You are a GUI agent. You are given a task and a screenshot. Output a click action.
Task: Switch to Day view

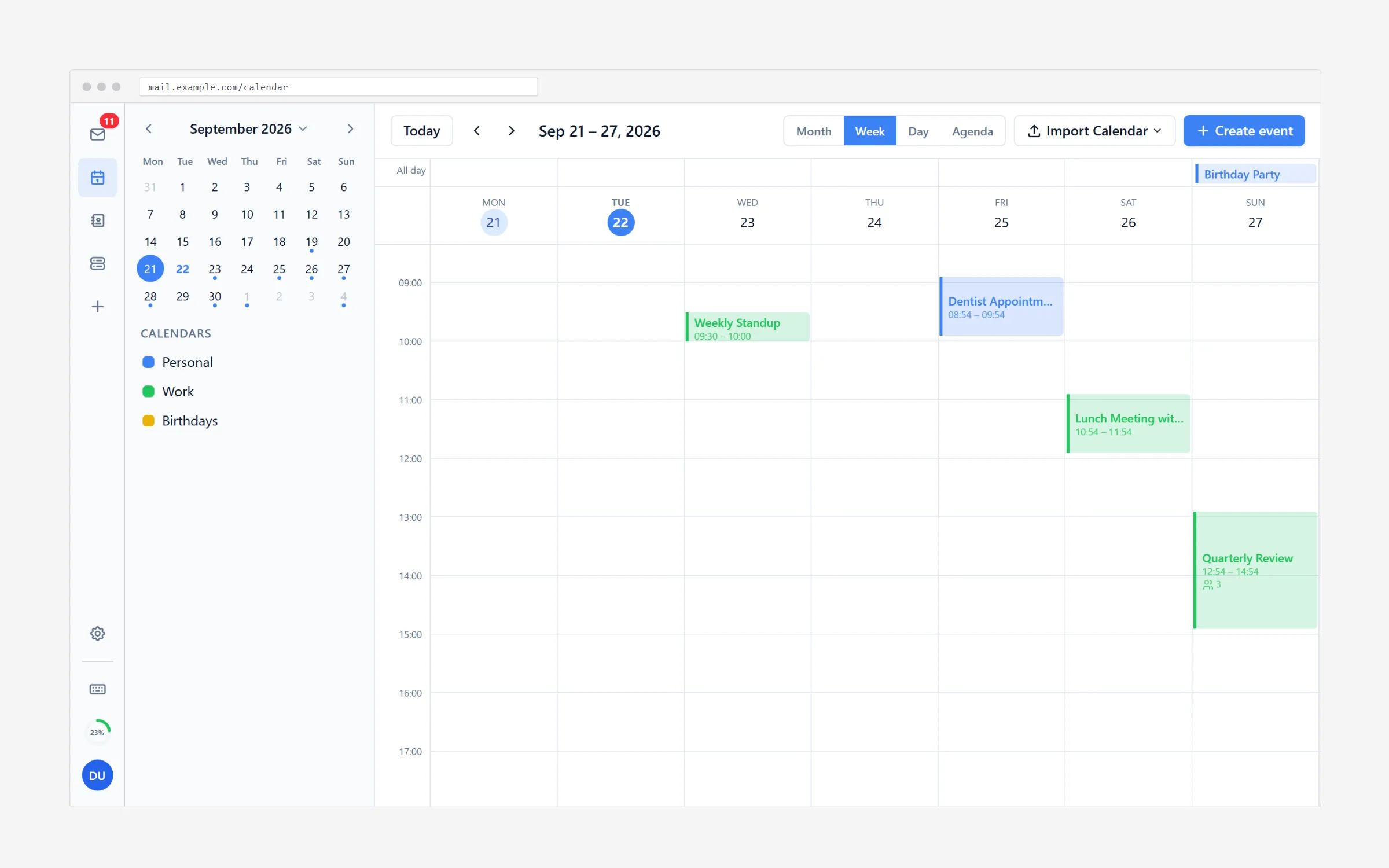[x=918, y=131]
